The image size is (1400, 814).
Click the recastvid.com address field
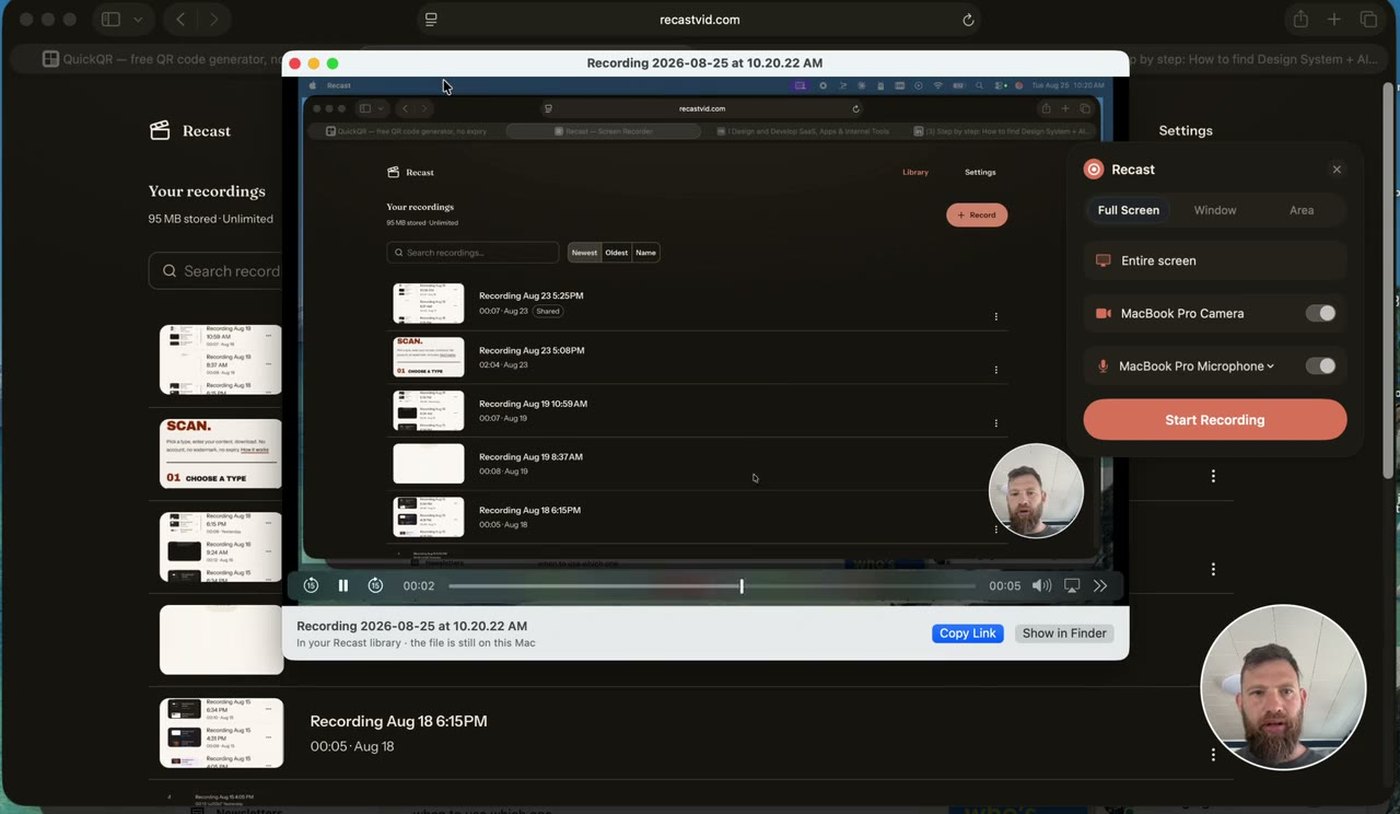[x=699, y=20]
